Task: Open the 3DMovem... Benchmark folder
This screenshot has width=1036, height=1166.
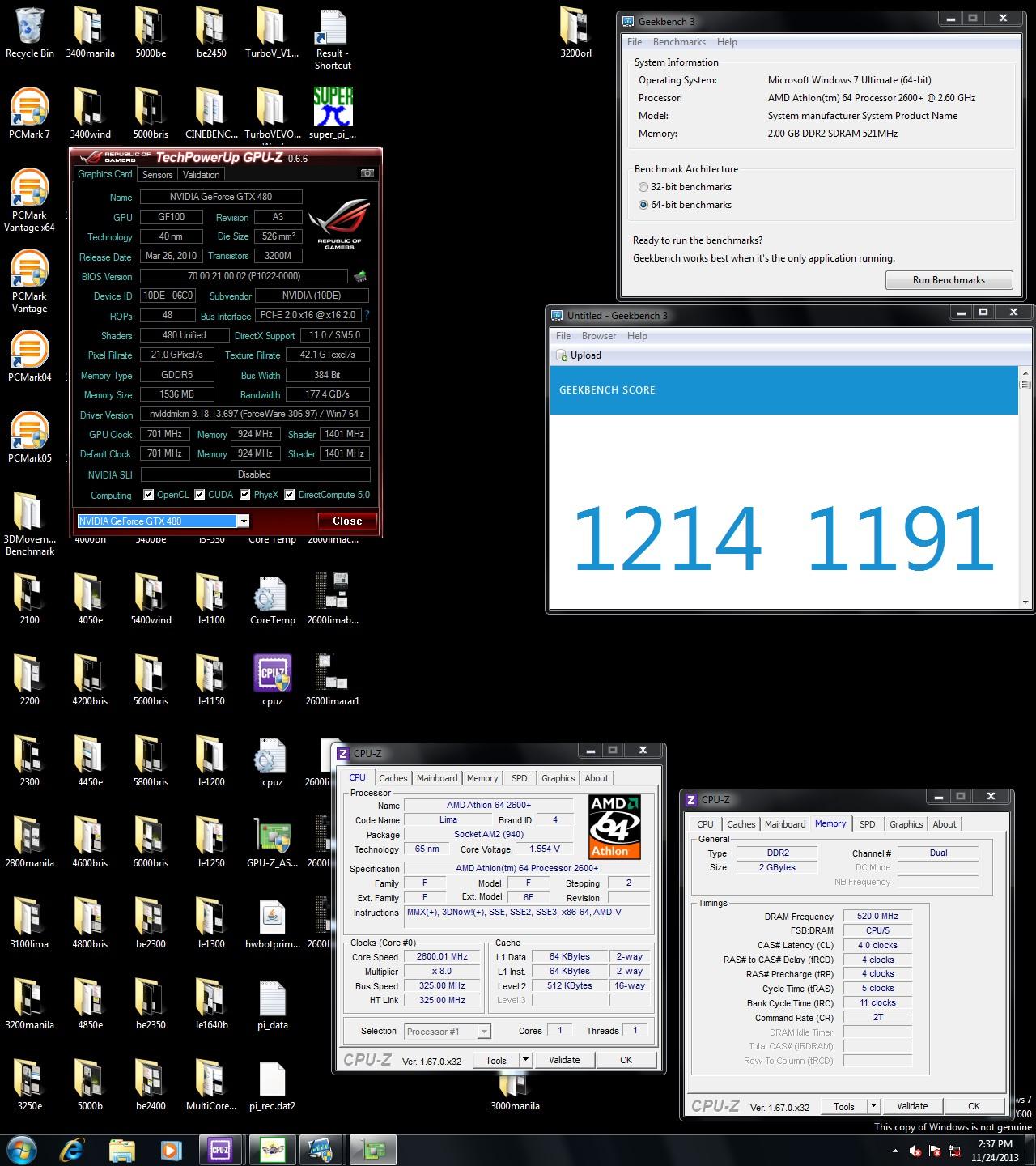Action: click(29, 525)
